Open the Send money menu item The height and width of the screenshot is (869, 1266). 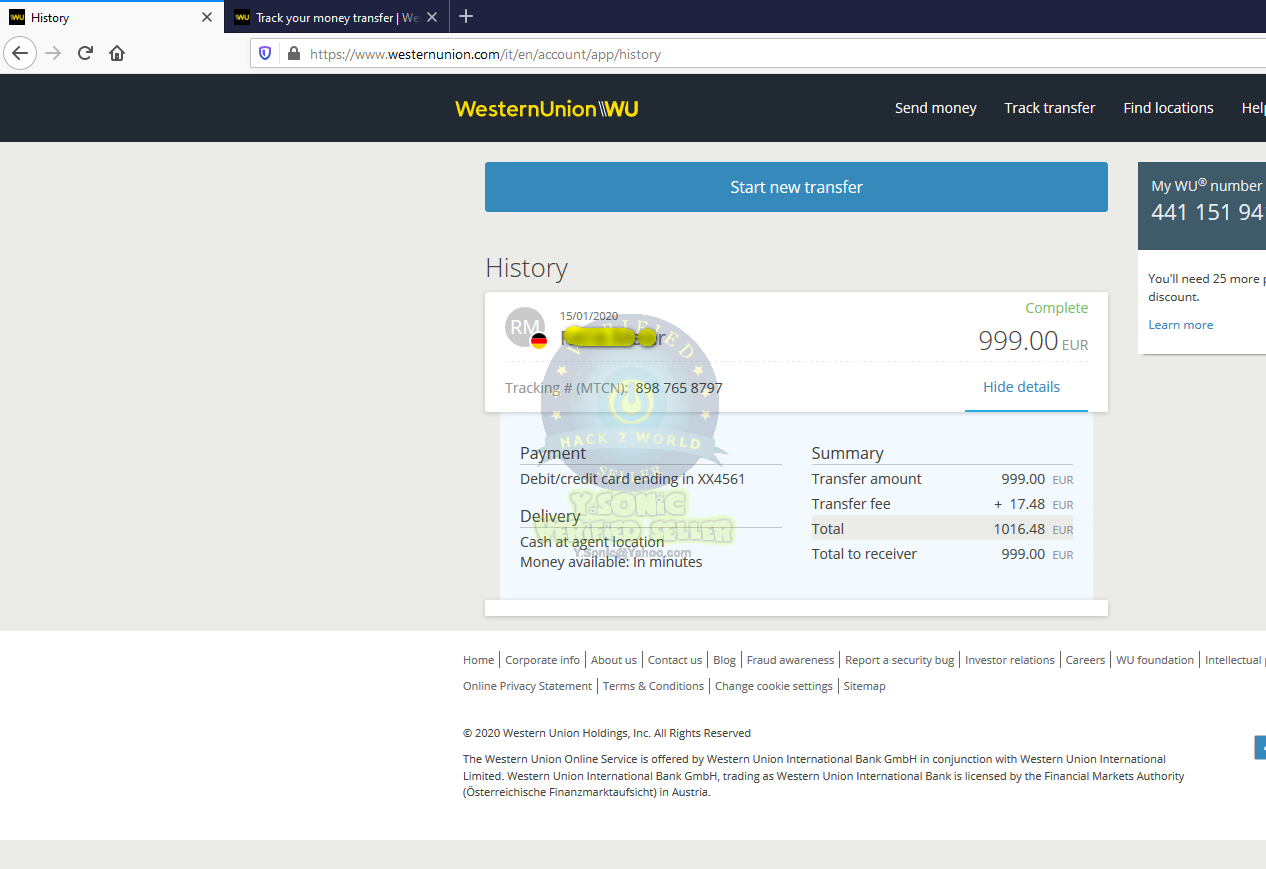point(936,108)
